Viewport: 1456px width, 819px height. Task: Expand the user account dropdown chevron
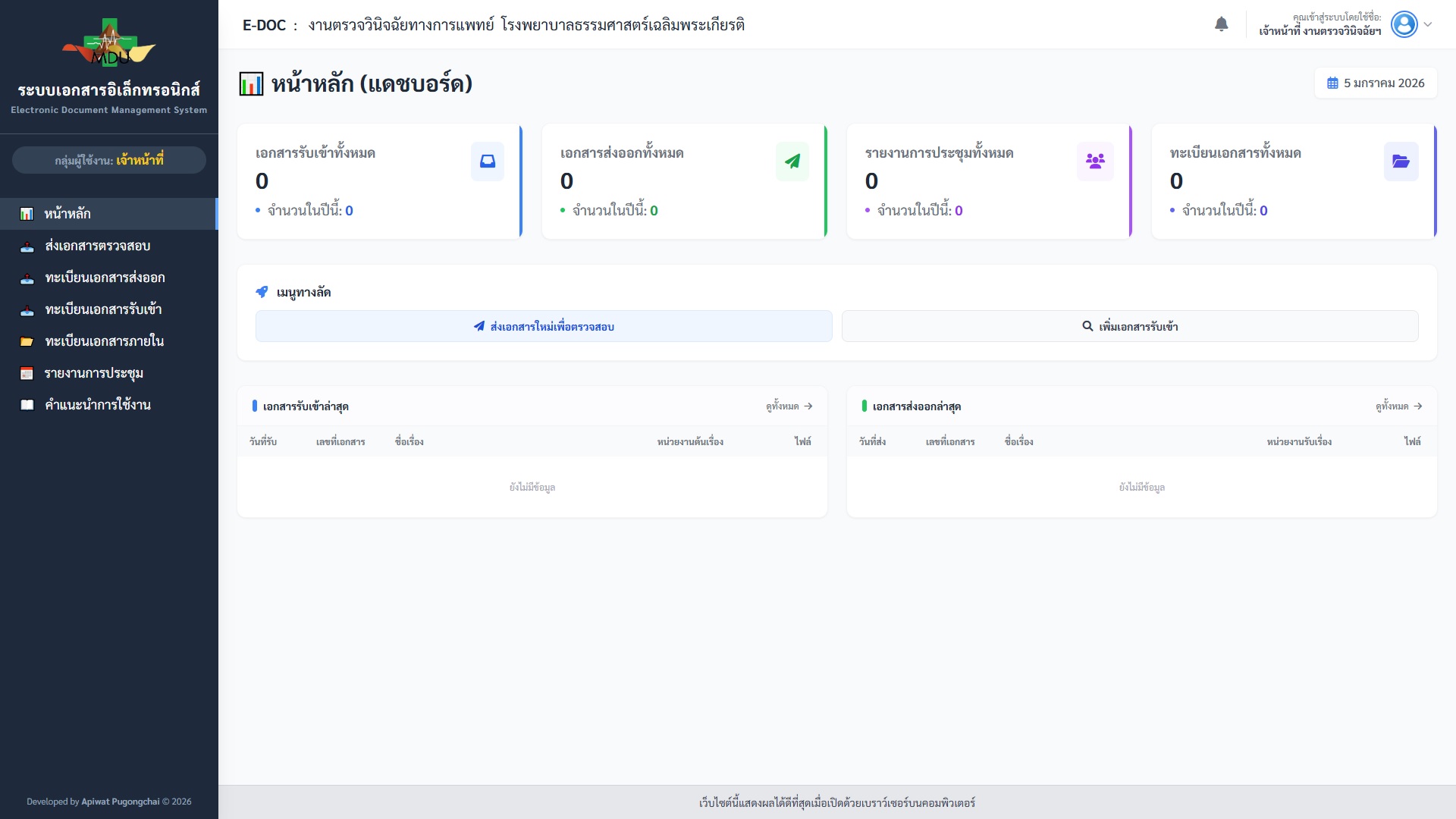[1428, 24]
